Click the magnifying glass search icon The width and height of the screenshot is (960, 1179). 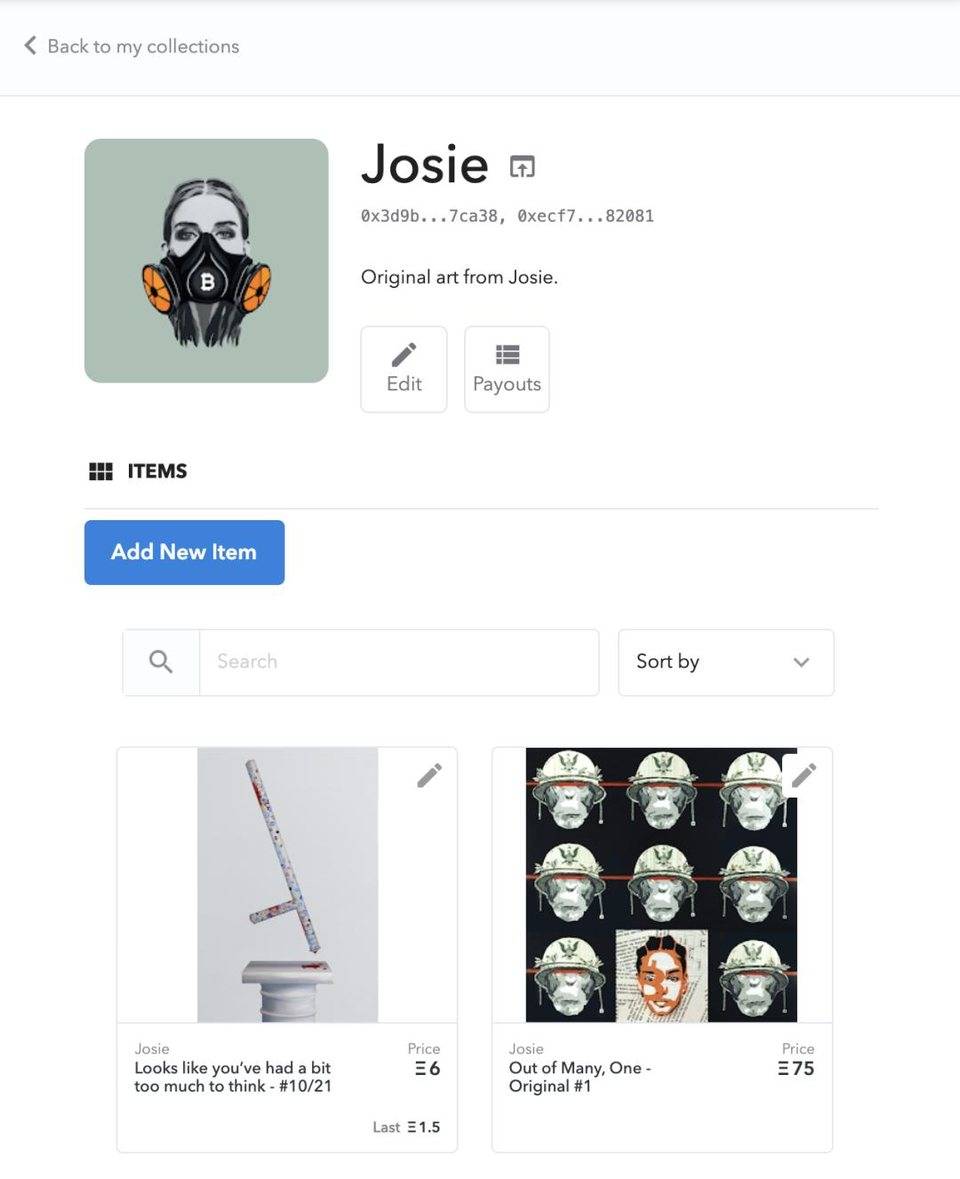point(161,662)
